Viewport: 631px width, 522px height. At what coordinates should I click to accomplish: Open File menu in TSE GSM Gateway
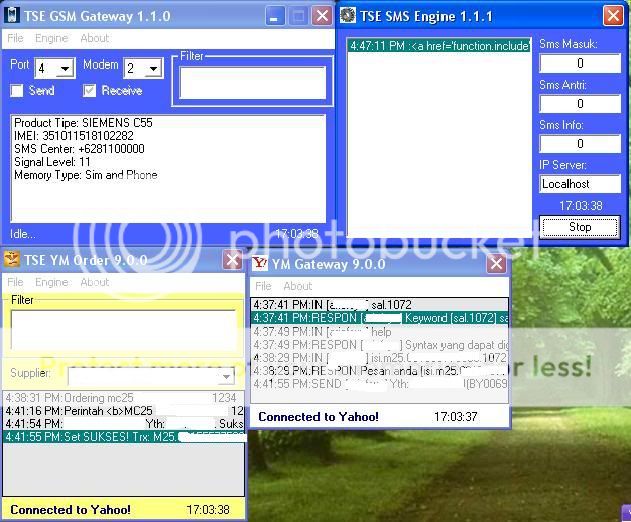15,38
